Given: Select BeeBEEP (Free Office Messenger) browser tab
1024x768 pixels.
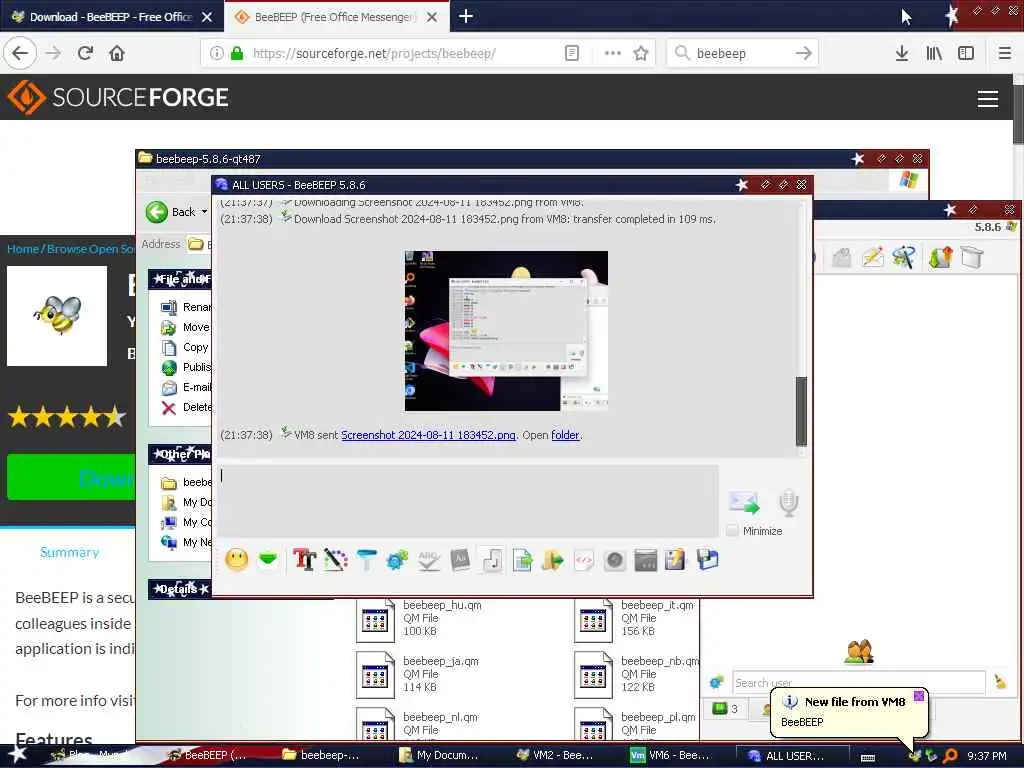Looking at the screenshot, I should pyautogui.click(x=333, y=17).
